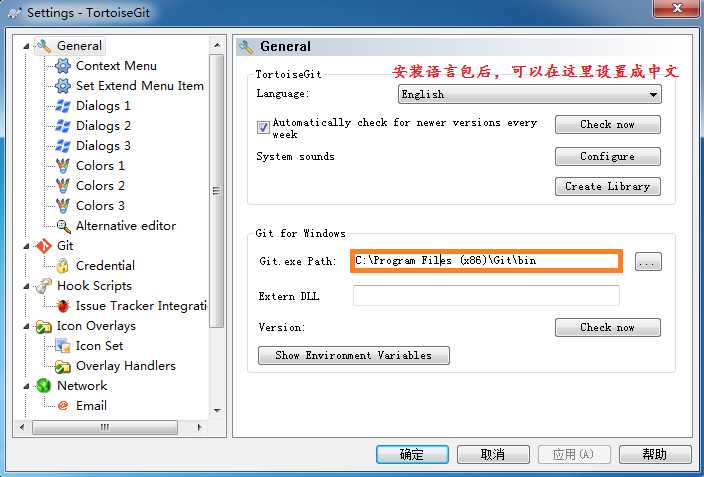Click the Dialogs 3 windows icon
Viewport: 704px width, 477px height.
pyautogui.click(x=62, y=146)
